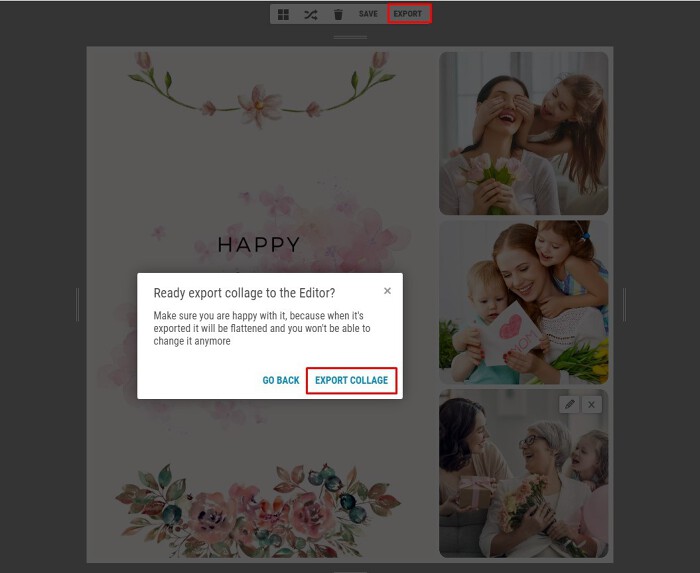Click EXPORT in the top toolbar
700x573 pixels.
408,14
